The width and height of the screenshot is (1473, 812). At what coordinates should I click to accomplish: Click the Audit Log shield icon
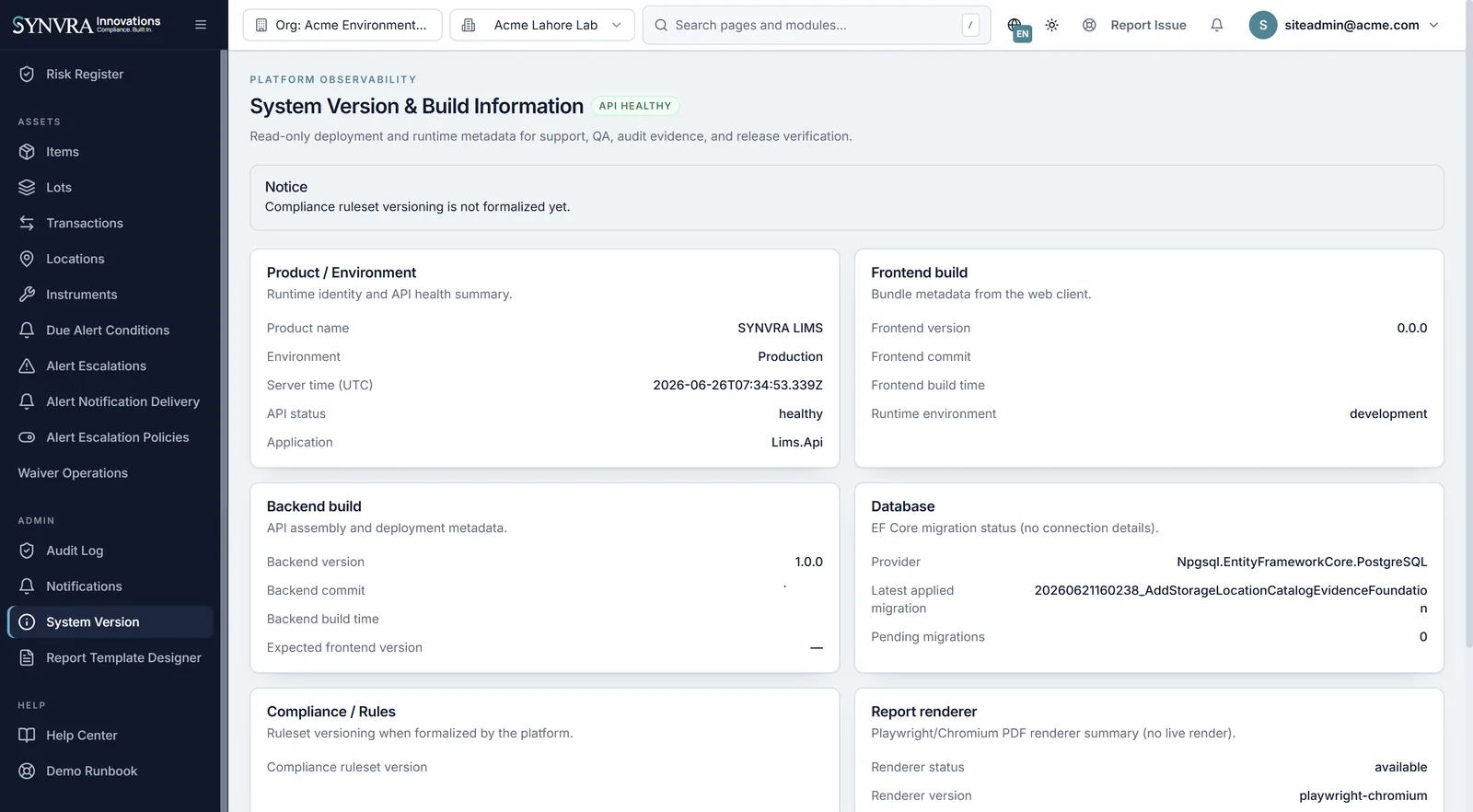pyautogui.click(x=27, y=551)
